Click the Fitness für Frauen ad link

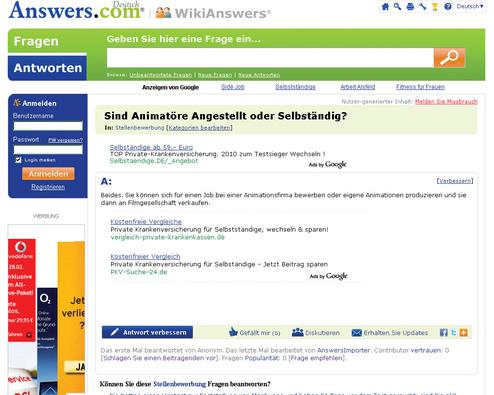[420, 87]
